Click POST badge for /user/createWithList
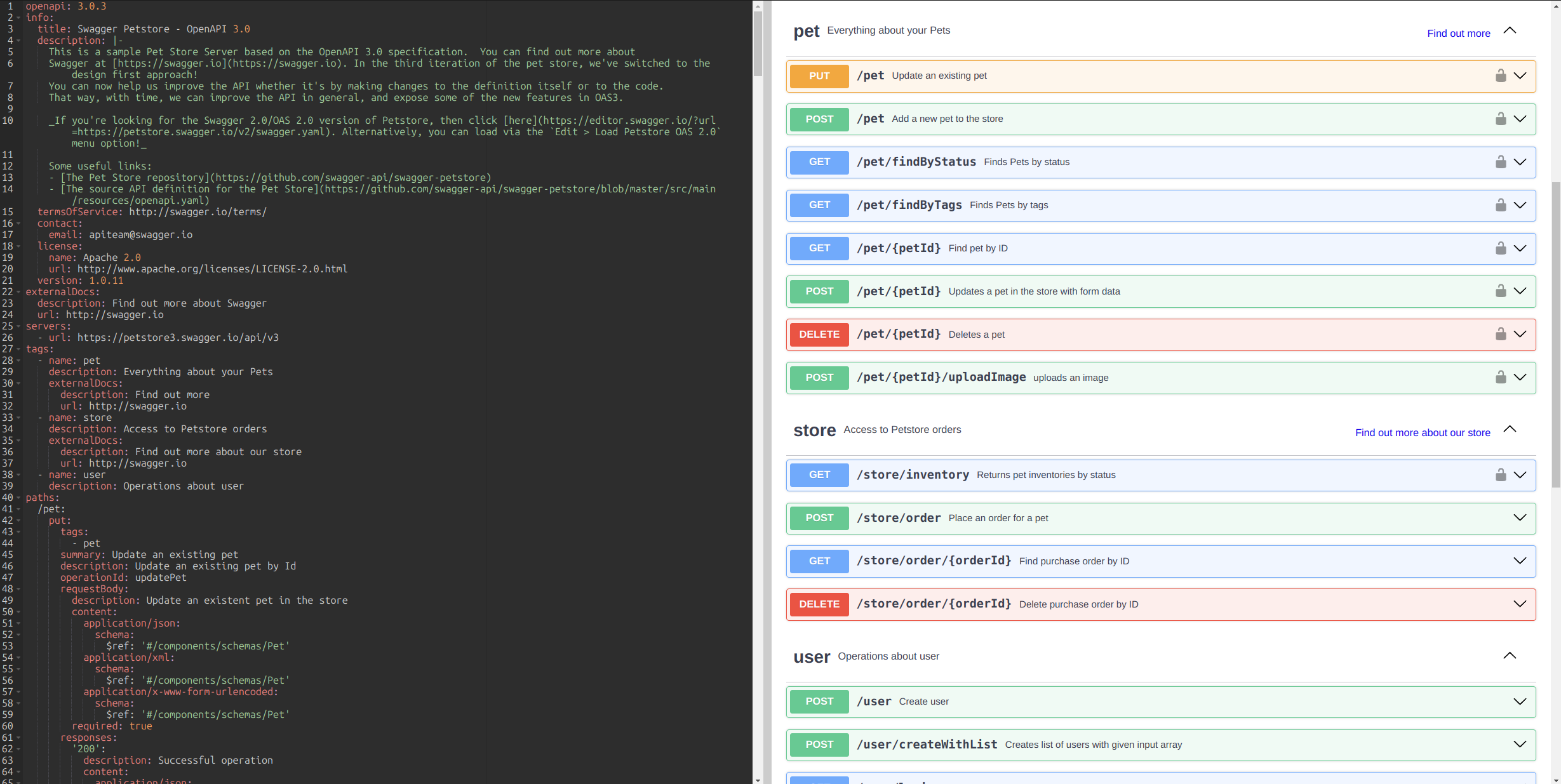This screenshot has height=784, width=1561. tap(819, 745)
